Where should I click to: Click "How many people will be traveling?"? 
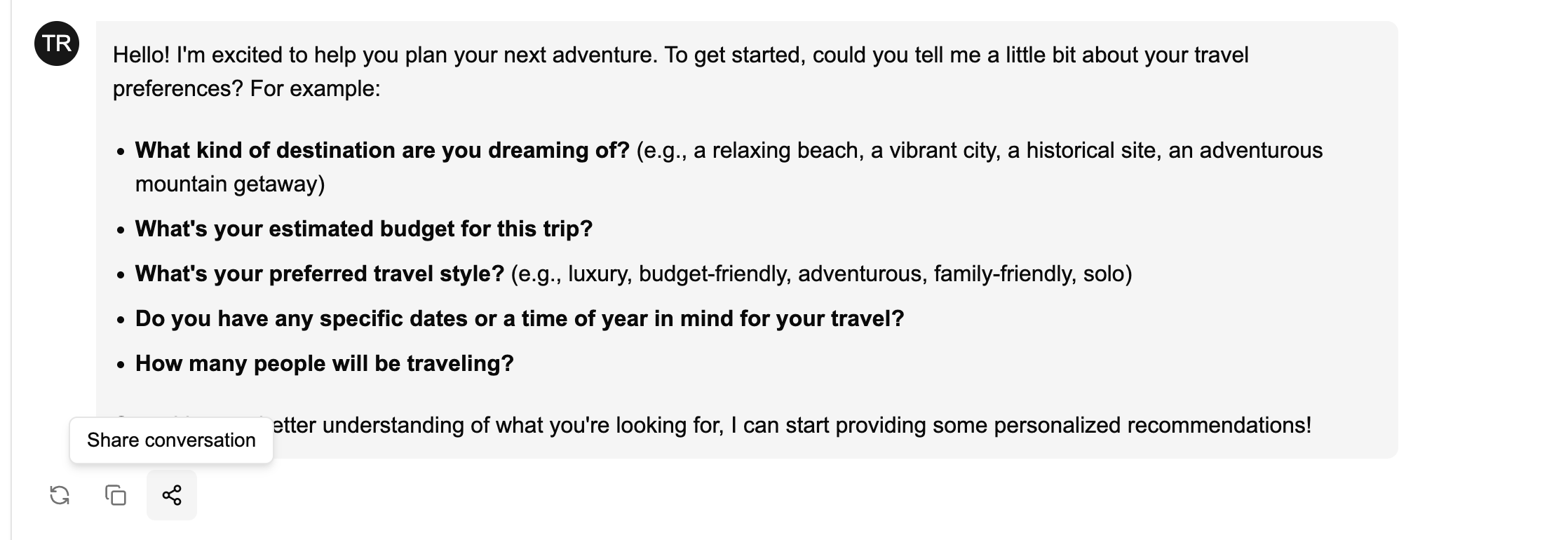(x=325, y=364)
